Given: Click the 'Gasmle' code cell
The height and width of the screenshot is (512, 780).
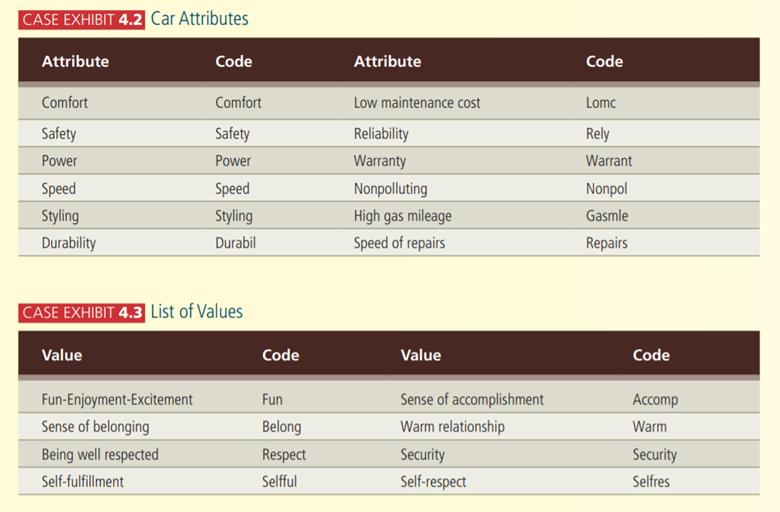Looking at the screenshot, I should (607, 216).
